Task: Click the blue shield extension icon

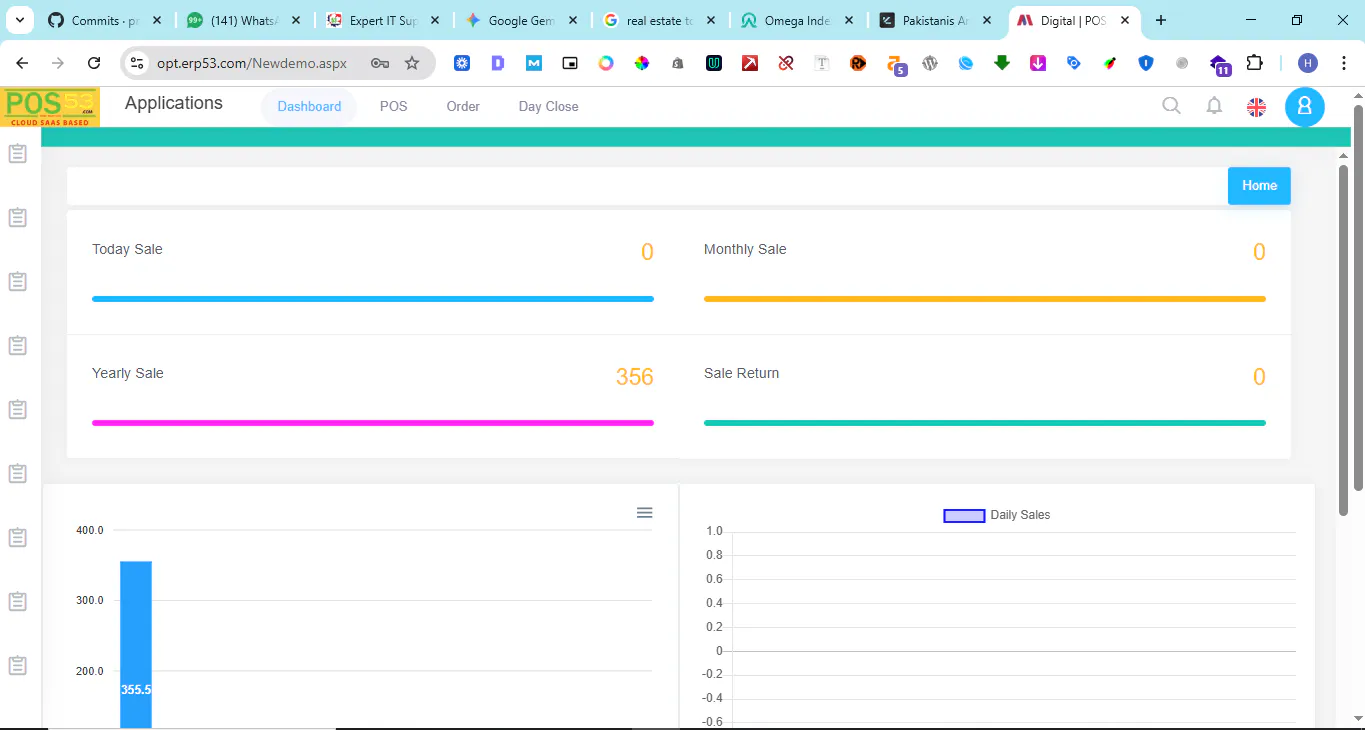Action: pyautogui.click(x=1146, y=63)
